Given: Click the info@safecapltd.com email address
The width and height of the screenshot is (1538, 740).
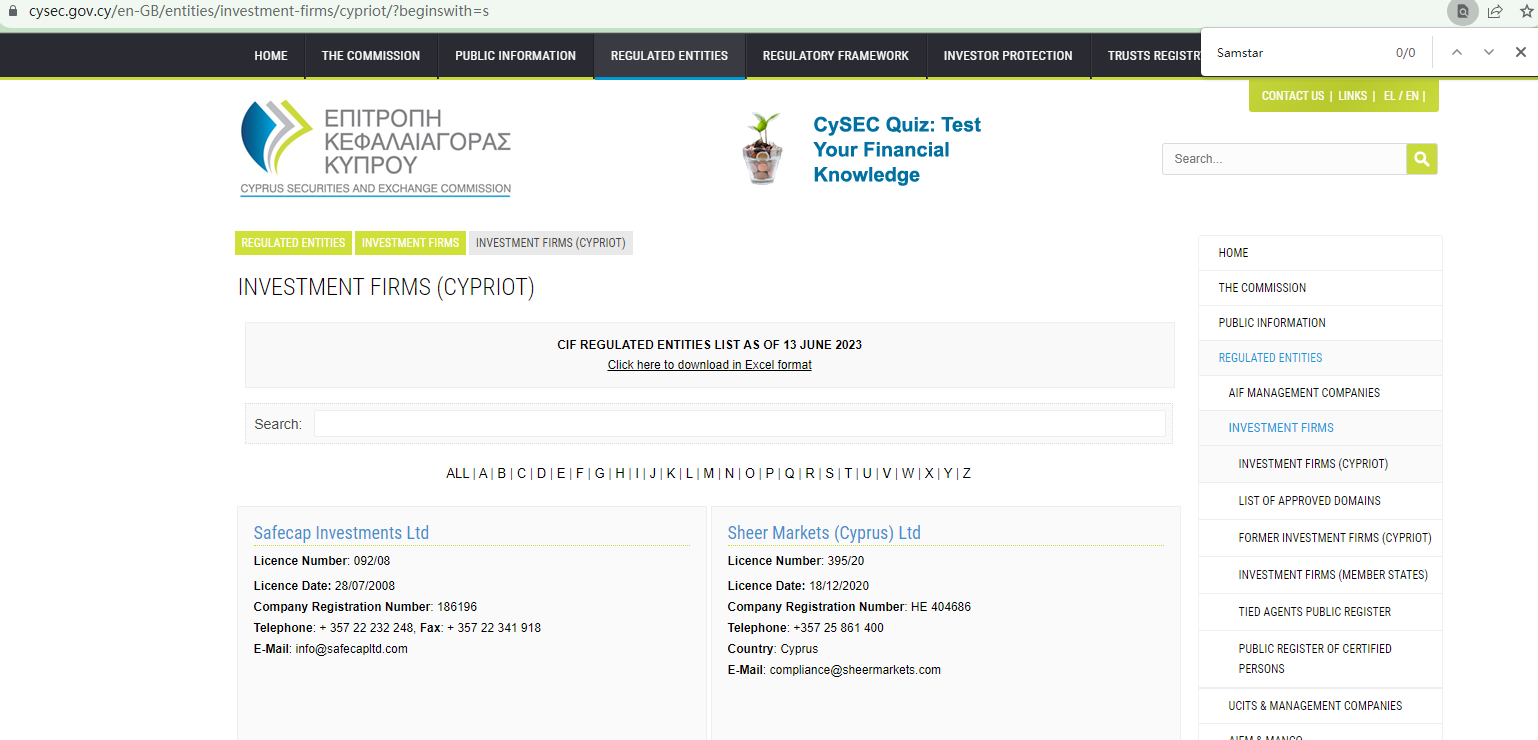Looking at the screenshot, I should click(x=352, y=649).
